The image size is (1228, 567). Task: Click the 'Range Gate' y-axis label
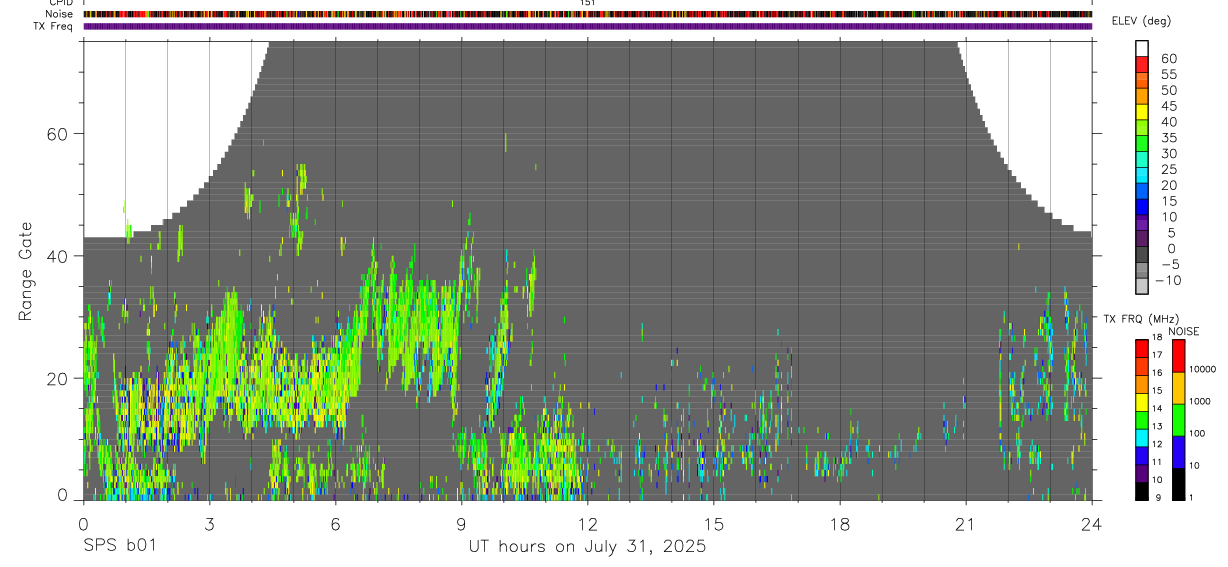25,271
